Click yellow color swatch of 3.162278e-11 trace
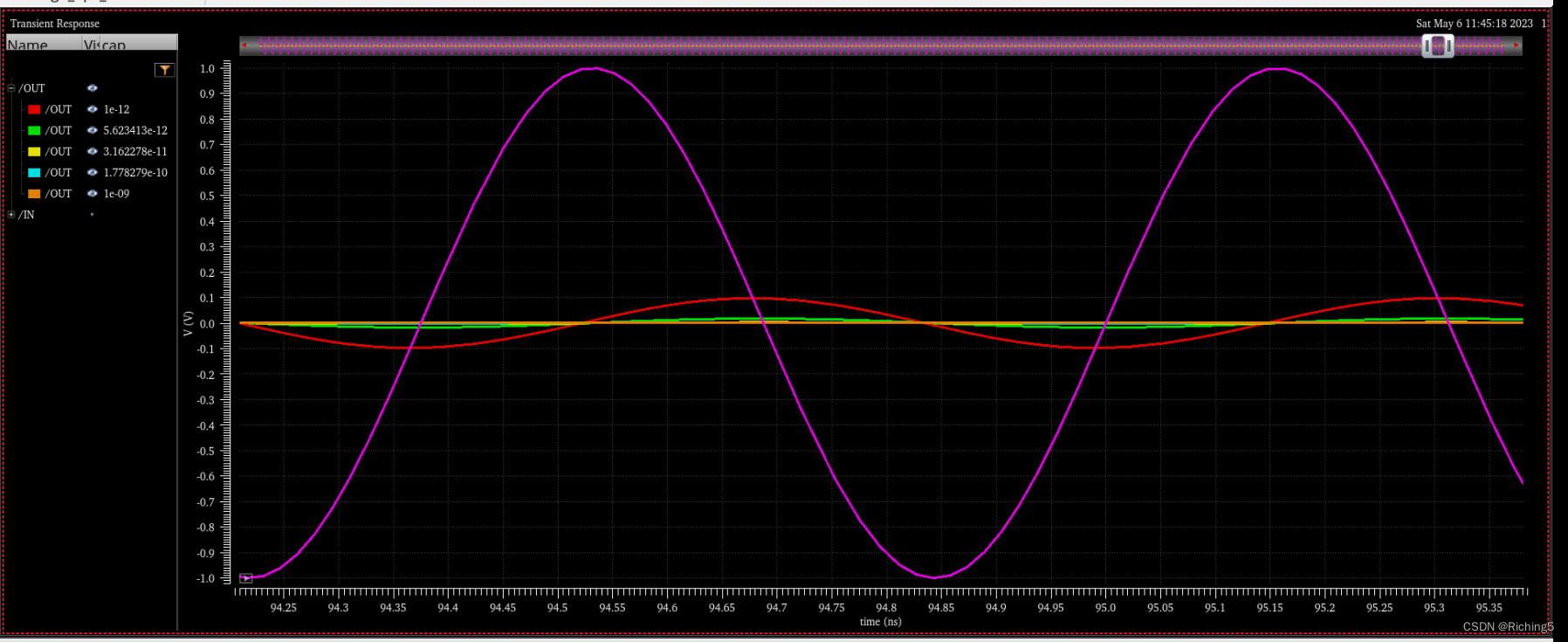The image size is (1568, 642). tap(34, 151)
